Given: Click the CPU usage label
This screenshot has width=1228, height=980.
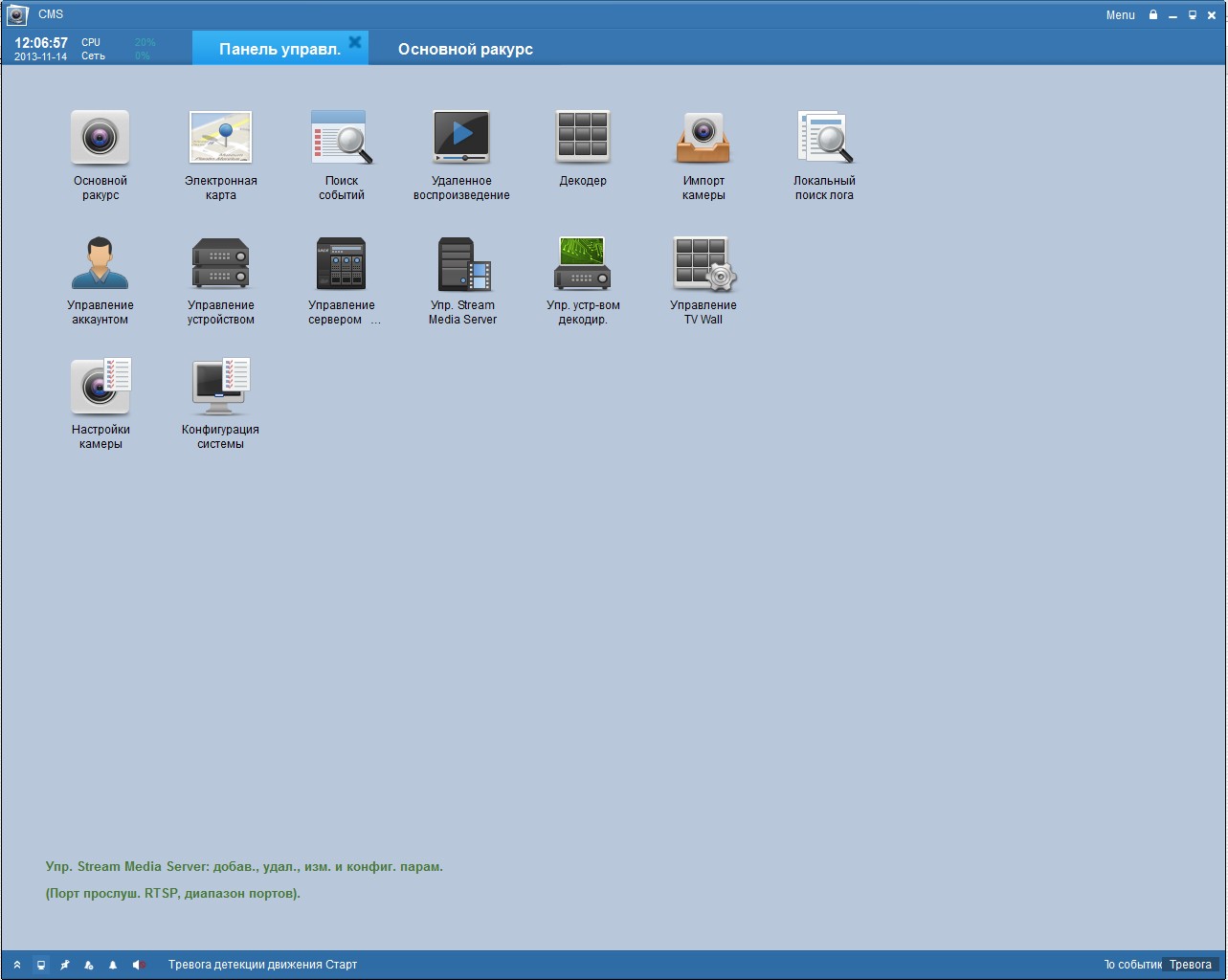Looking at the screenshot, I should click(91, 42).
